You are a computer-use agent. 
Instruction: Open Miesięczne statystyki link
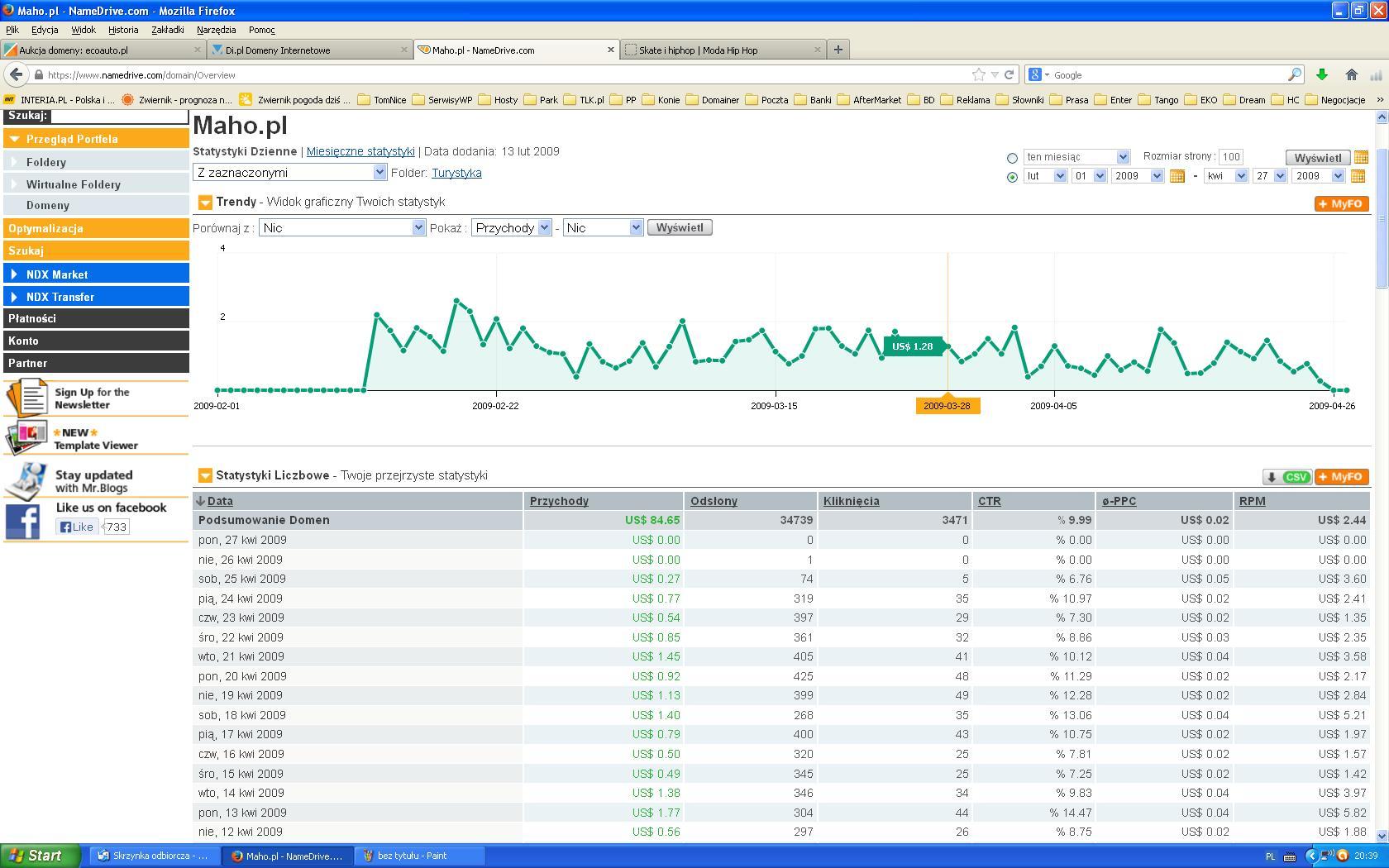[x=360, y=151]
